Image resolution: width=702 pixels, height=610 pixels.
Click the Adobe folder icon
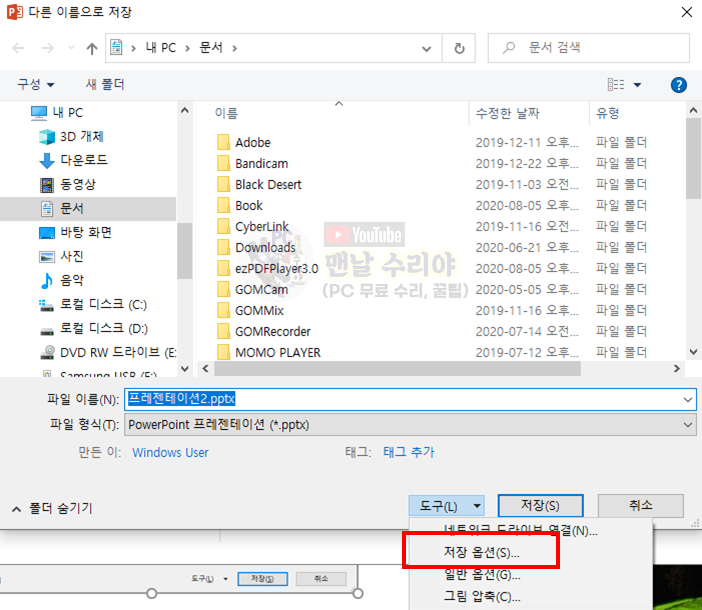223,142
